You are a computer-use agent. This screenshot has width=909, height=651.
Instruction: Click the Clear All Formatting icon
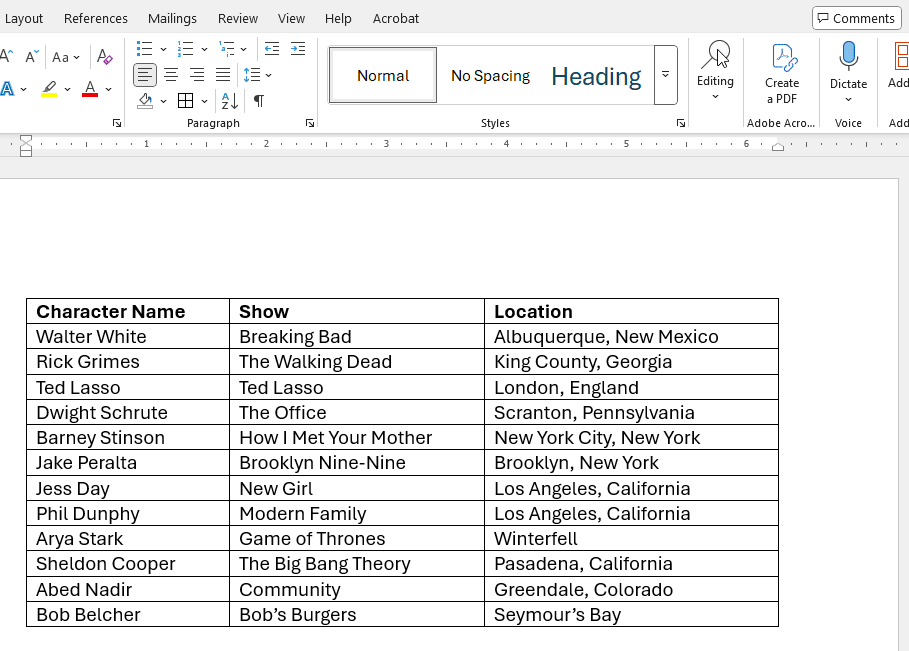[105, 57]
